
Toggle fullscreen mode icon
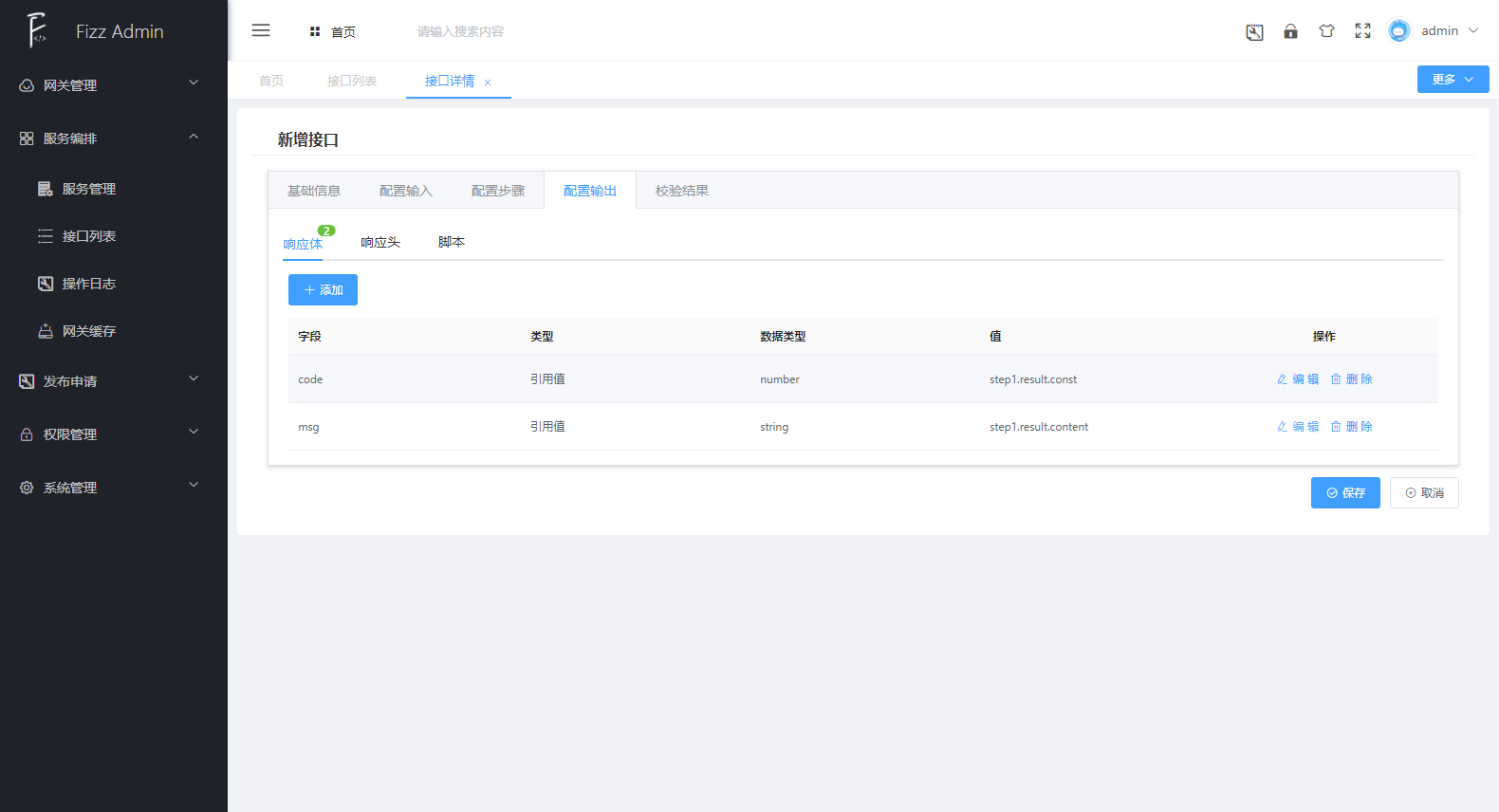(1362, 31)
